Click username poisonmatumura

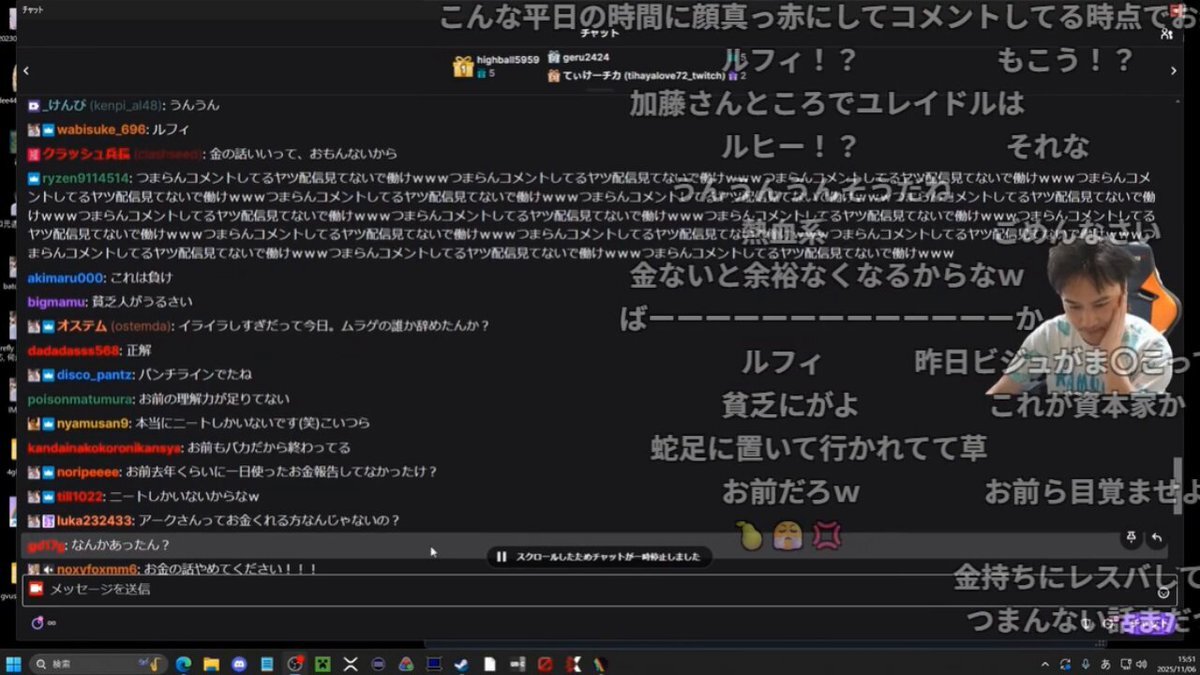click(x=79, y=399)
